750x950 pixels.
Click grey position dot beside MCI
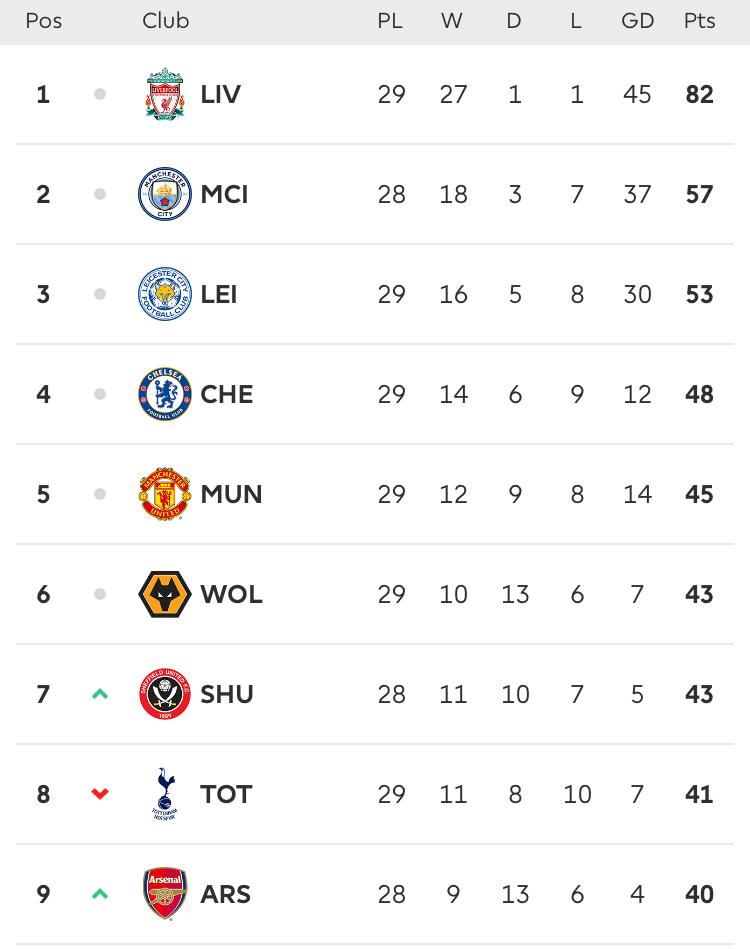100,194
